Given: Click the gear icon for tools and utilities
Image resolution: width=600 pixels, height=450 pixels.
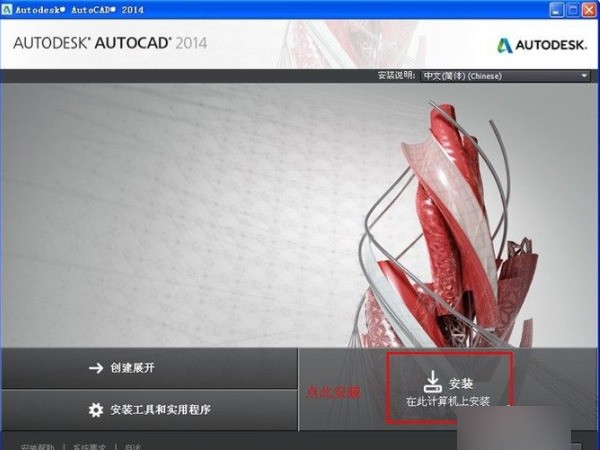Looking at the screenshot, I should click(96, 410).
